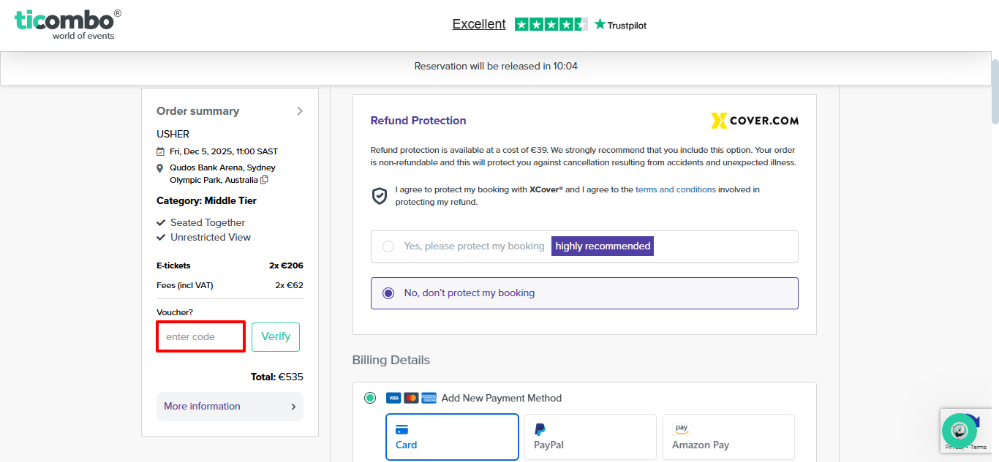Viewport: 999px width, 462px height.
Task: Click the American Express icon
Action: [429, 398]
